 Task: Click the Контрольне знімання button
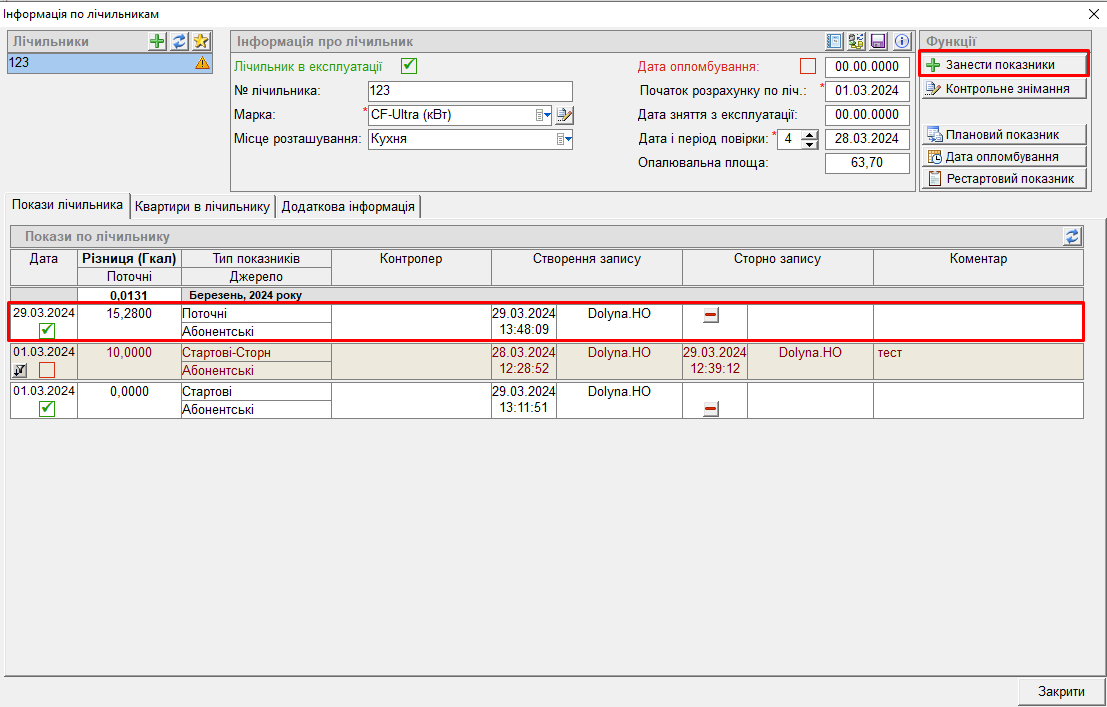click(1003, 89)
